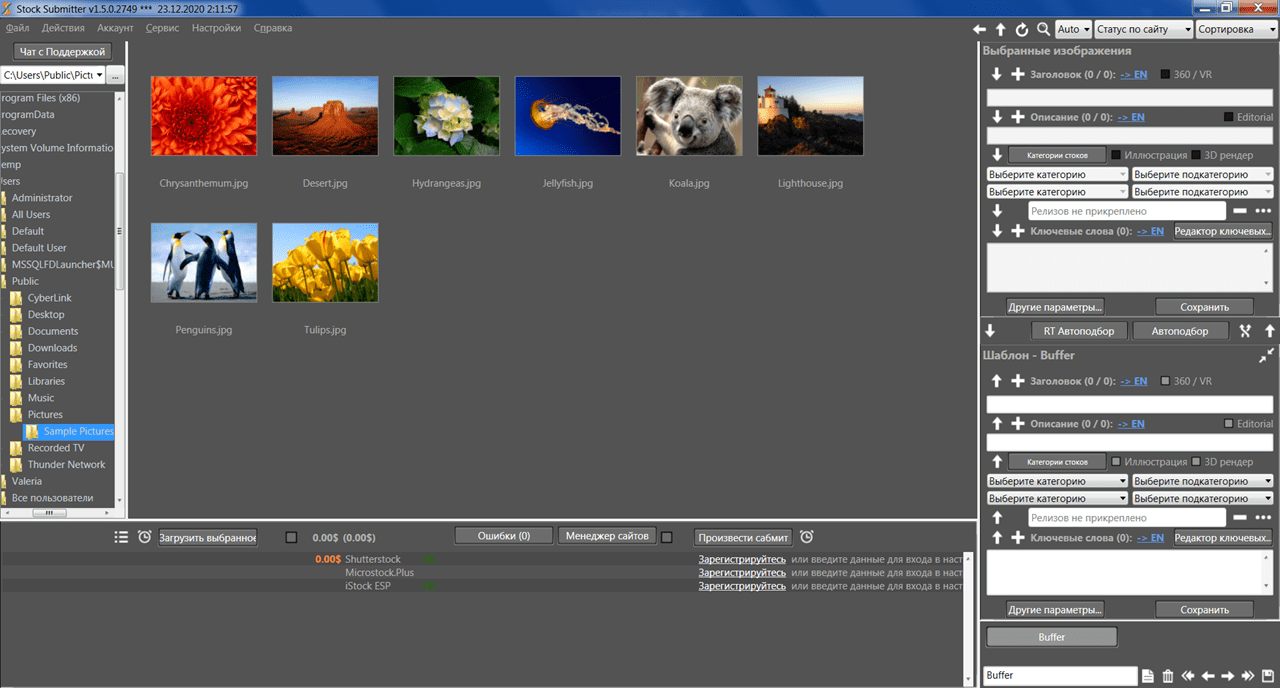Click plus icon next to Ключевые слова in Выбранные изображения

pos(1018,231)
